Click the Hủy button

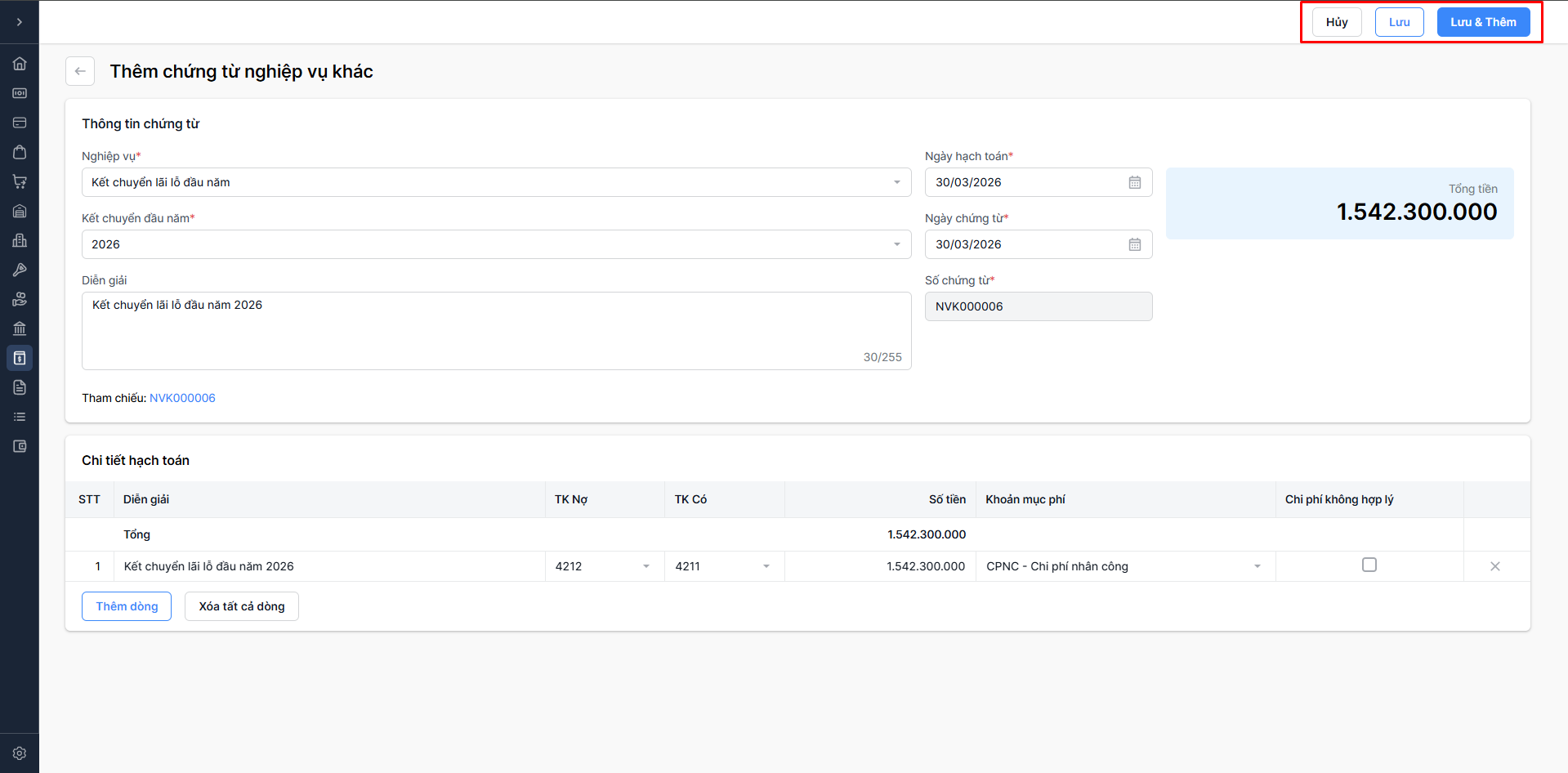1337,22
